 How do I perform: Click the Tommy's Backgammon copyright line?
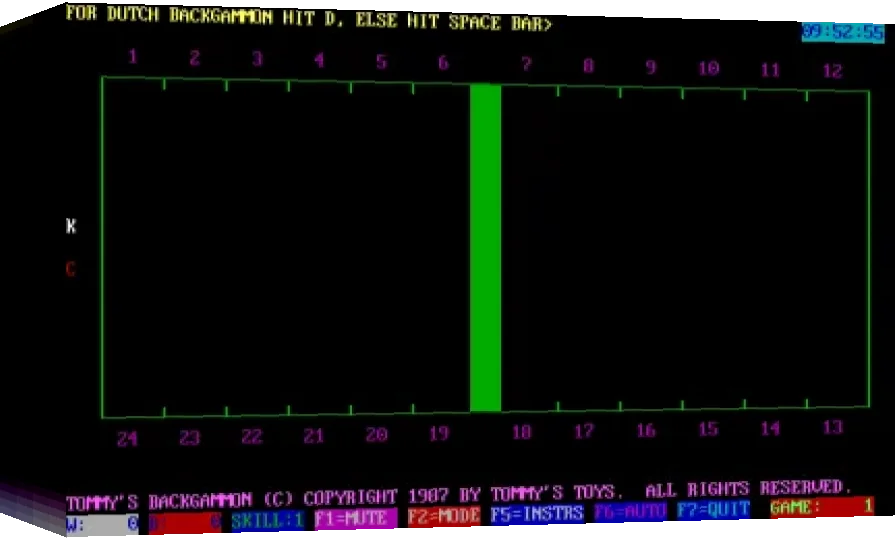tap(459, 495)
